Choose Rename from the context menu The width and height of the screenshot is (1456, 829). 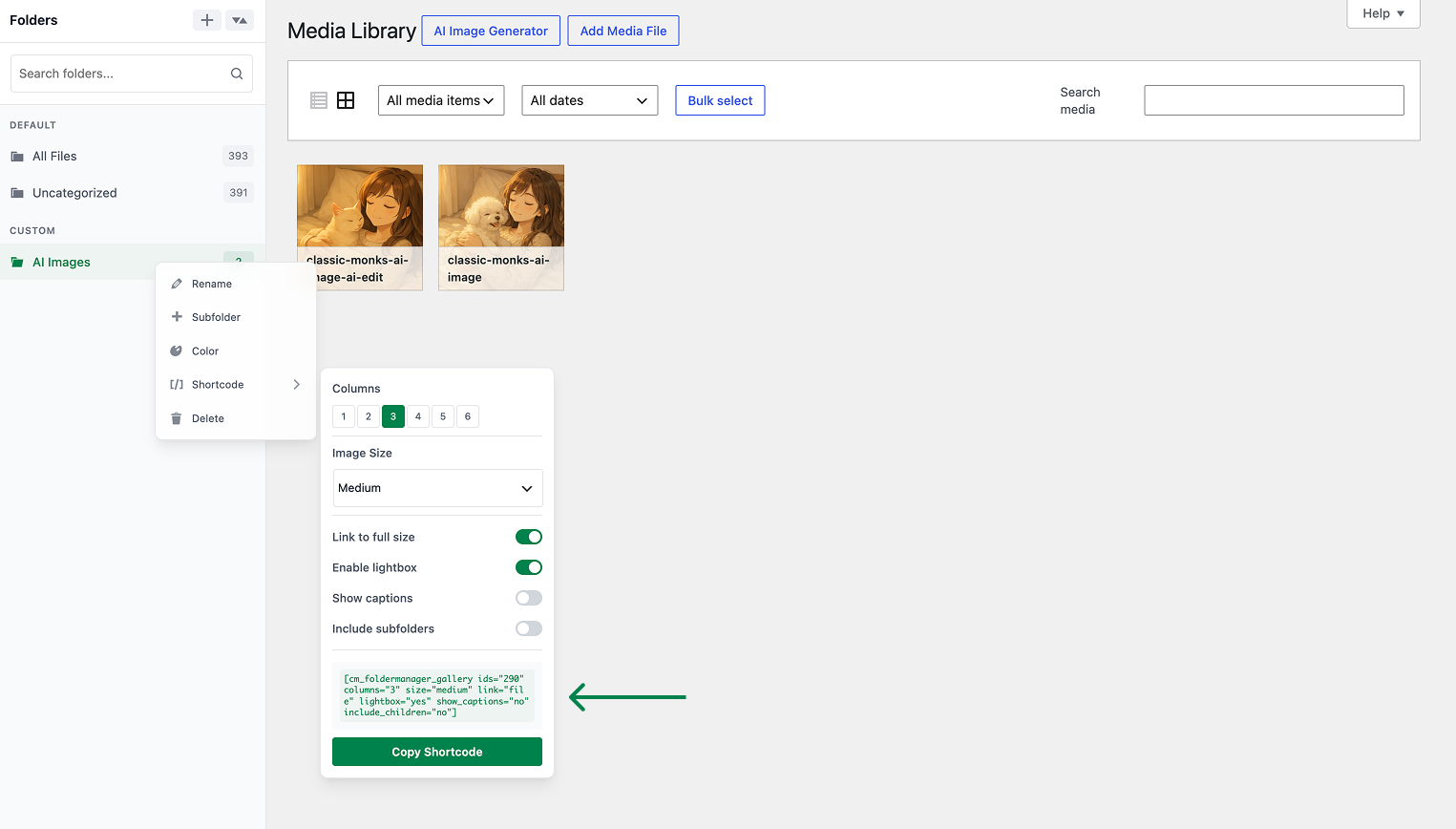236,284
